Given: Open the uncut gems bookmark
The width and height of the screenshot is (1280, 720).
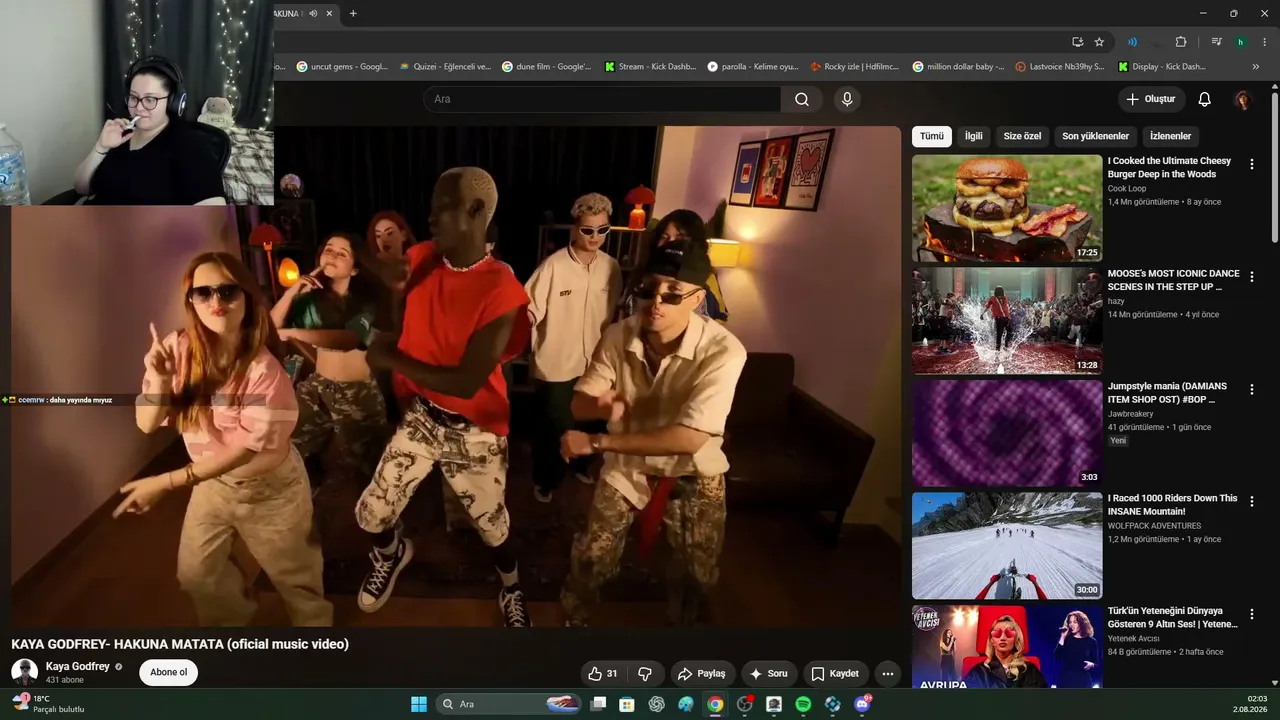Looking at the screenshot, I should coord(342,67).
